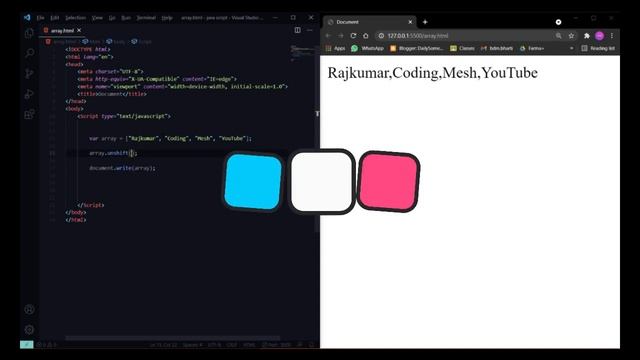
Task: Click the Chrome address bar URL
Action: tap(418, 36)
